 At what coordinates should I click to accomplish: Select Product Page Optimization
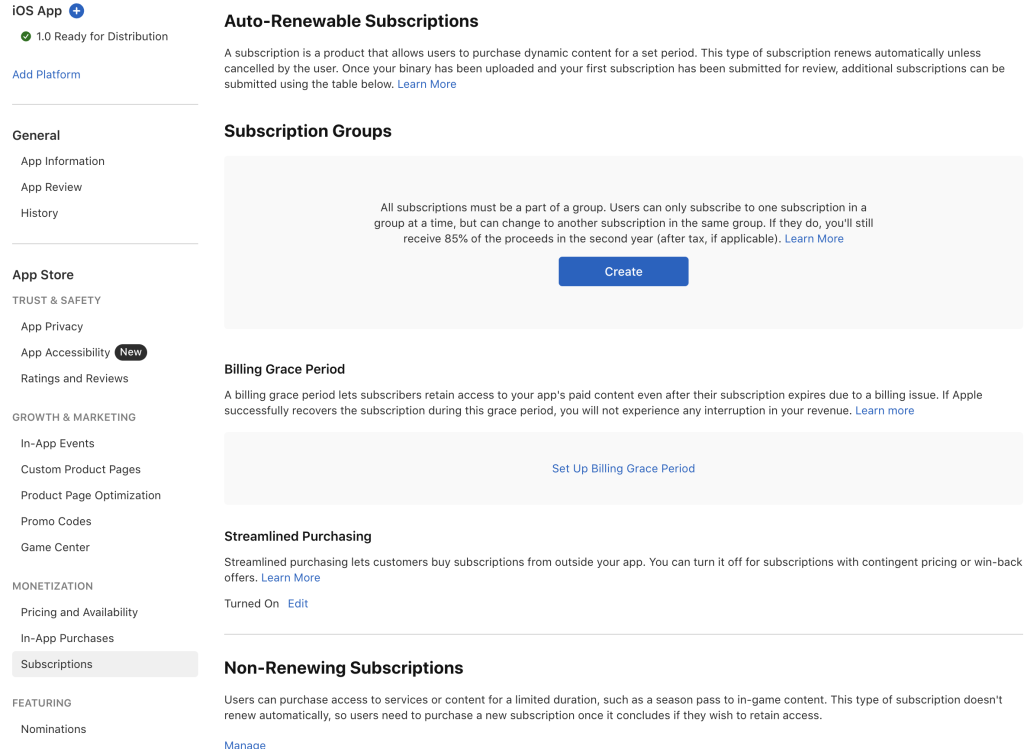click(x=91, y=496)
